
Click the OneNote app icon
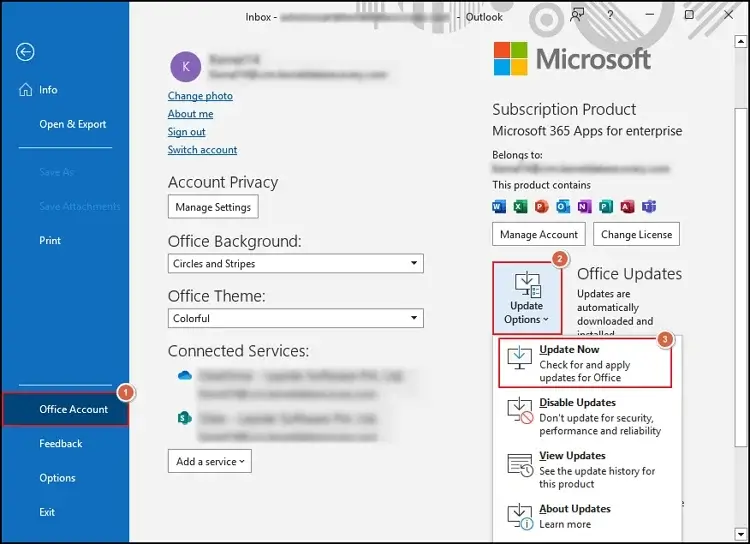(584, 206)
